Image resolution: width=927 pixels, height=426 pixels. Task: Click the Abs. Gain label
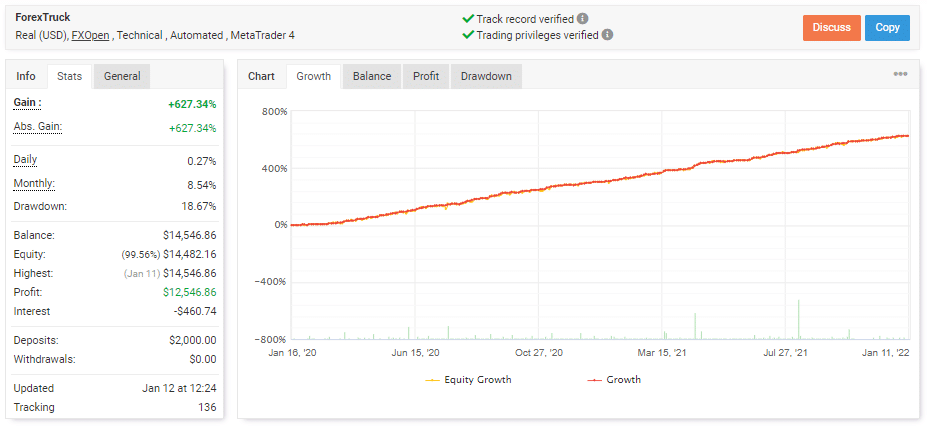click(38, 126)
